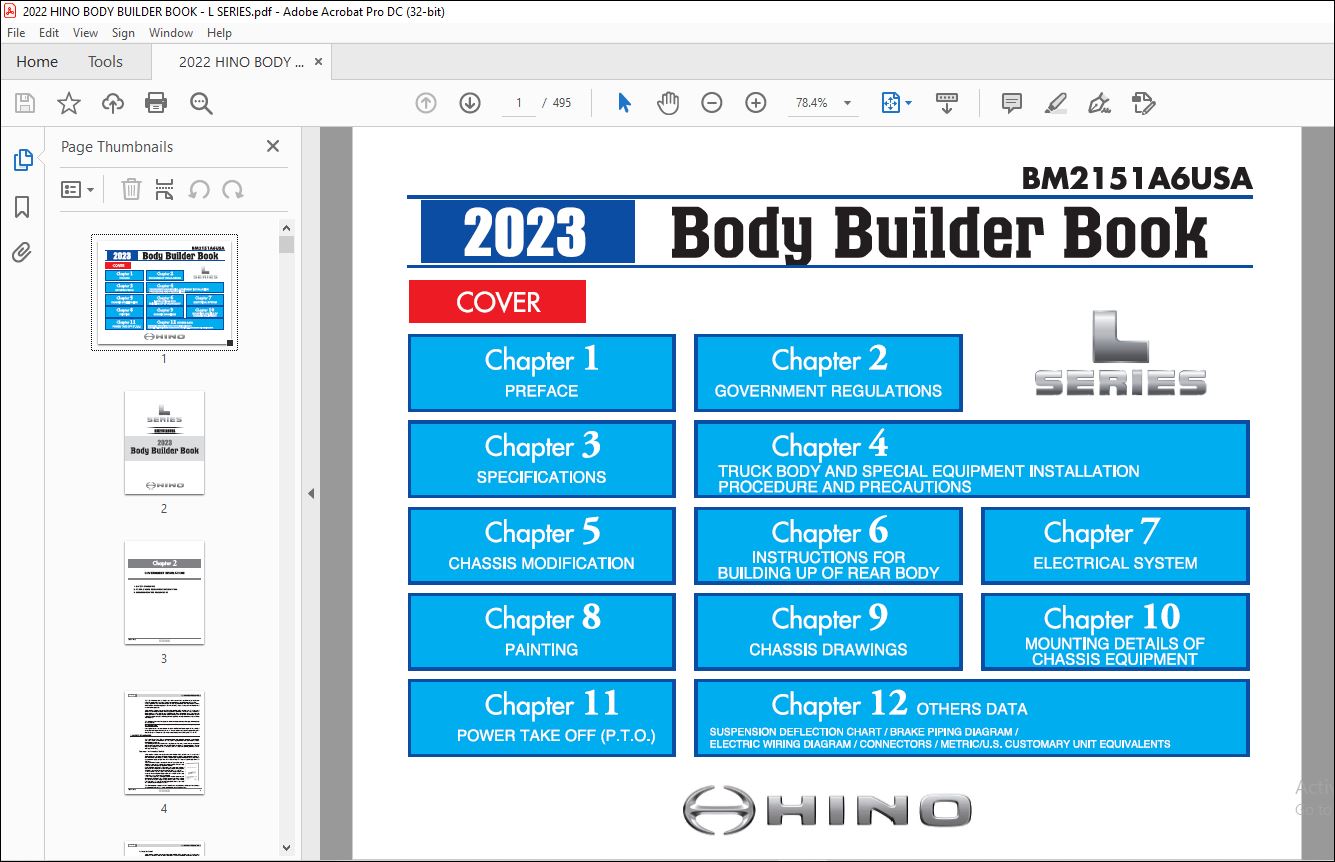The height and width of the screenshot is (862, 1335).
Task: Open Chapter 9 CHASSIS DRAWINGS link
Action: (828, 631)
